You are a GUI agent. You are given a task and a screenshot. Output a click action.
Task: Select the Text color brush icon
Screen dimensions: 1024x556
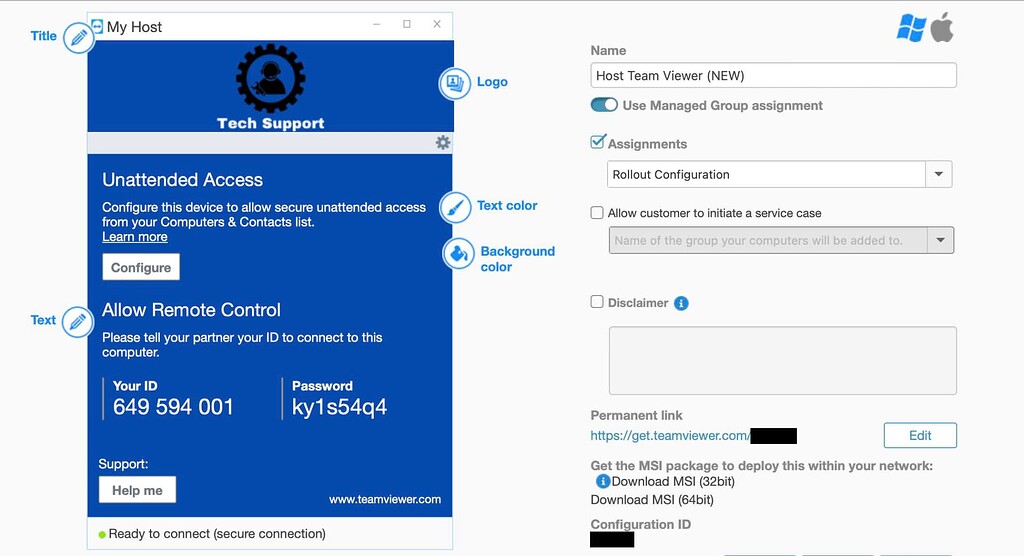pyautogui.click(x=455, y=208)
